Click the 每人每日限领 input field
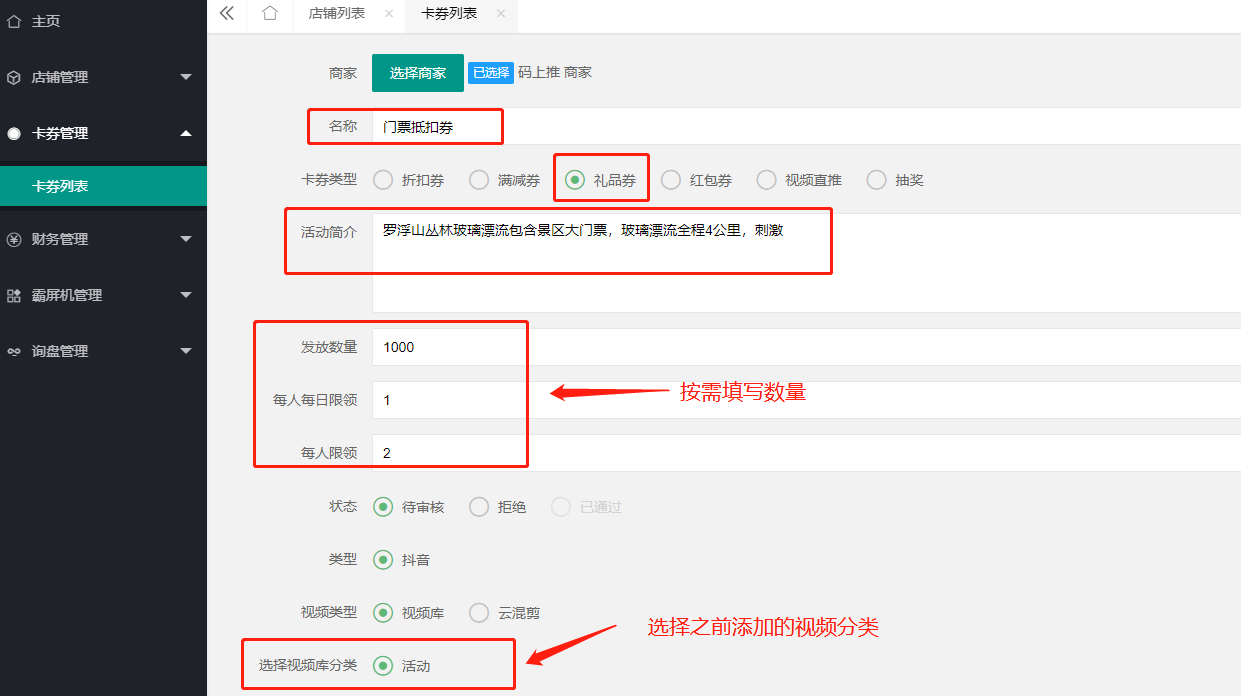The image size is (1241, 696). pos(806,400)
